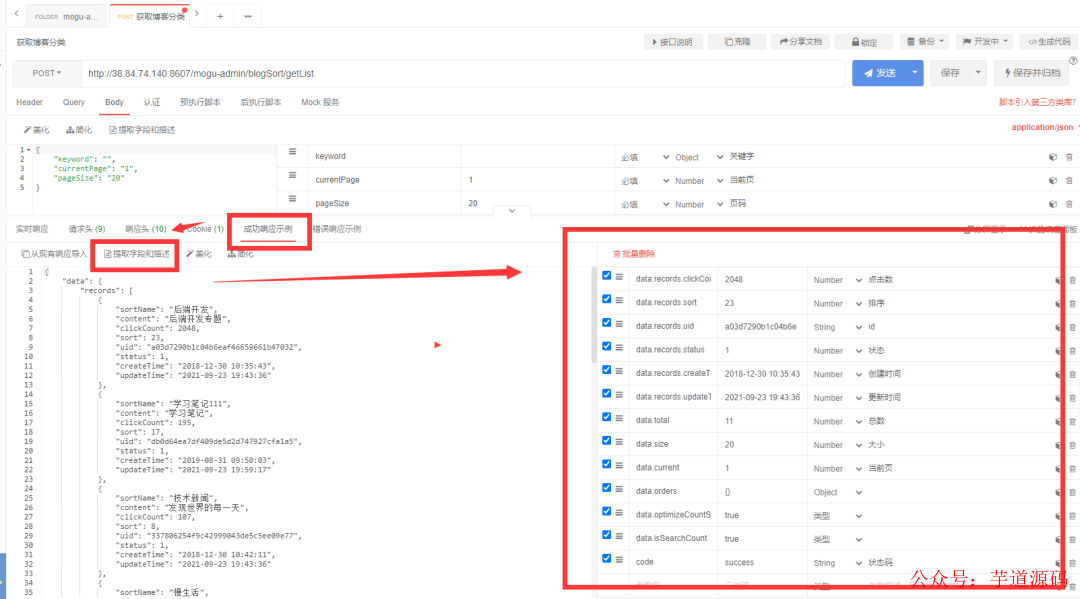1080x599 pixels.
Task: Uncheck the data.isSearchCount field checkbox
Action: [x=607, y=534]
